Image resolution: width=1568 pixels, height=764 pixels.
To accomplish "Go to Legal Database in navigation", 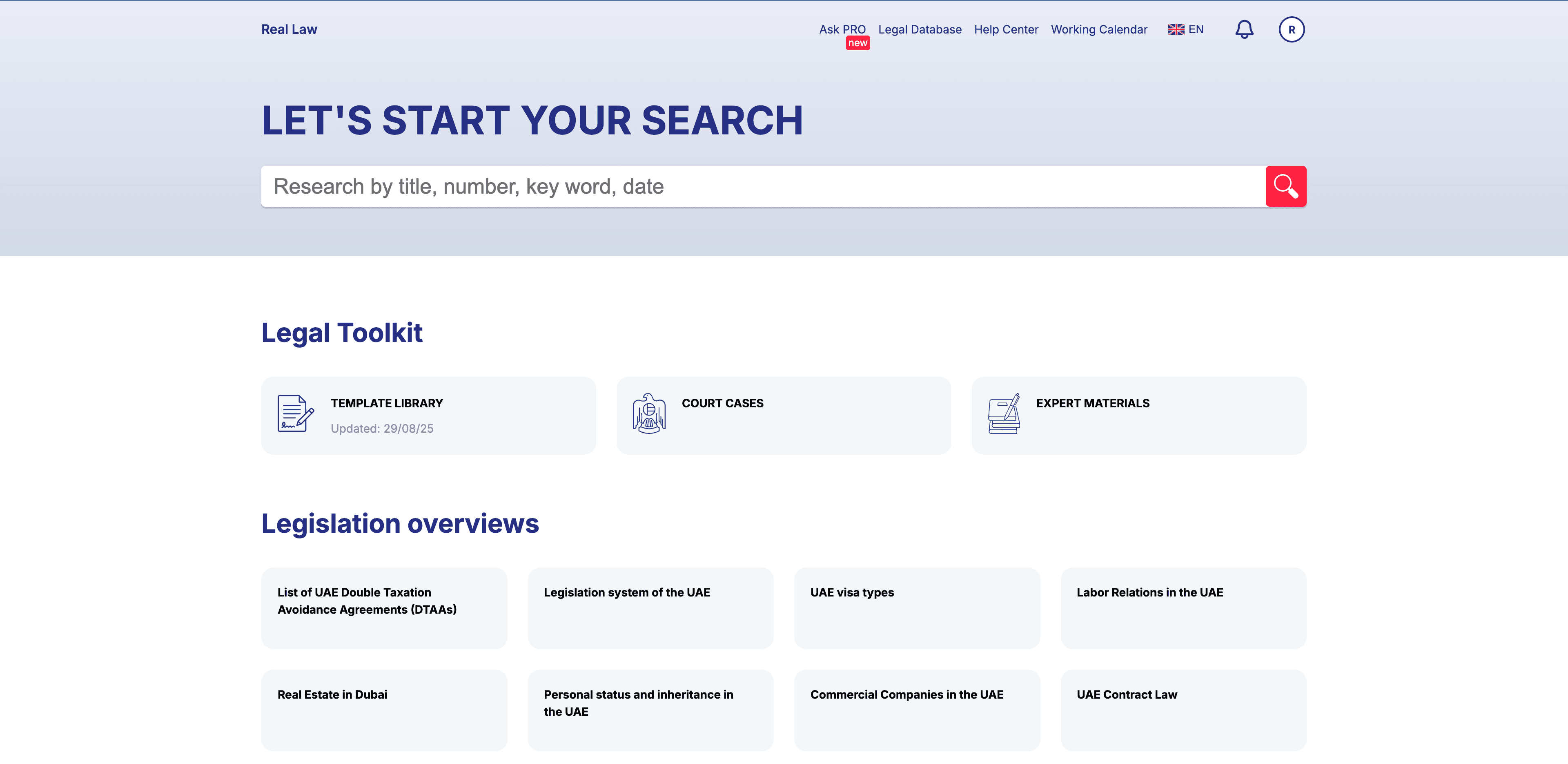I will tap(919, 29).
